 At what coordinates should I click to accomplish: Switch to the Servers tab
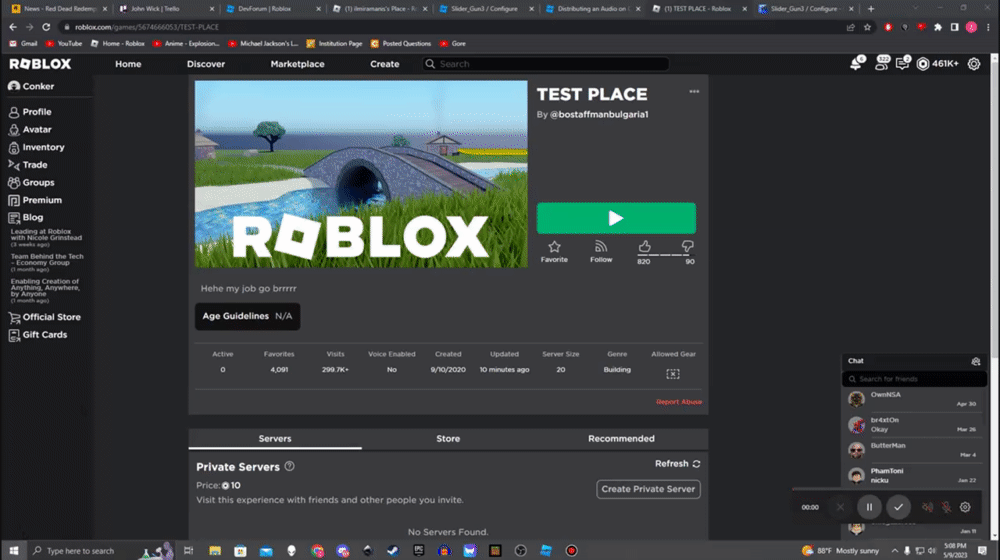(275, 439)
